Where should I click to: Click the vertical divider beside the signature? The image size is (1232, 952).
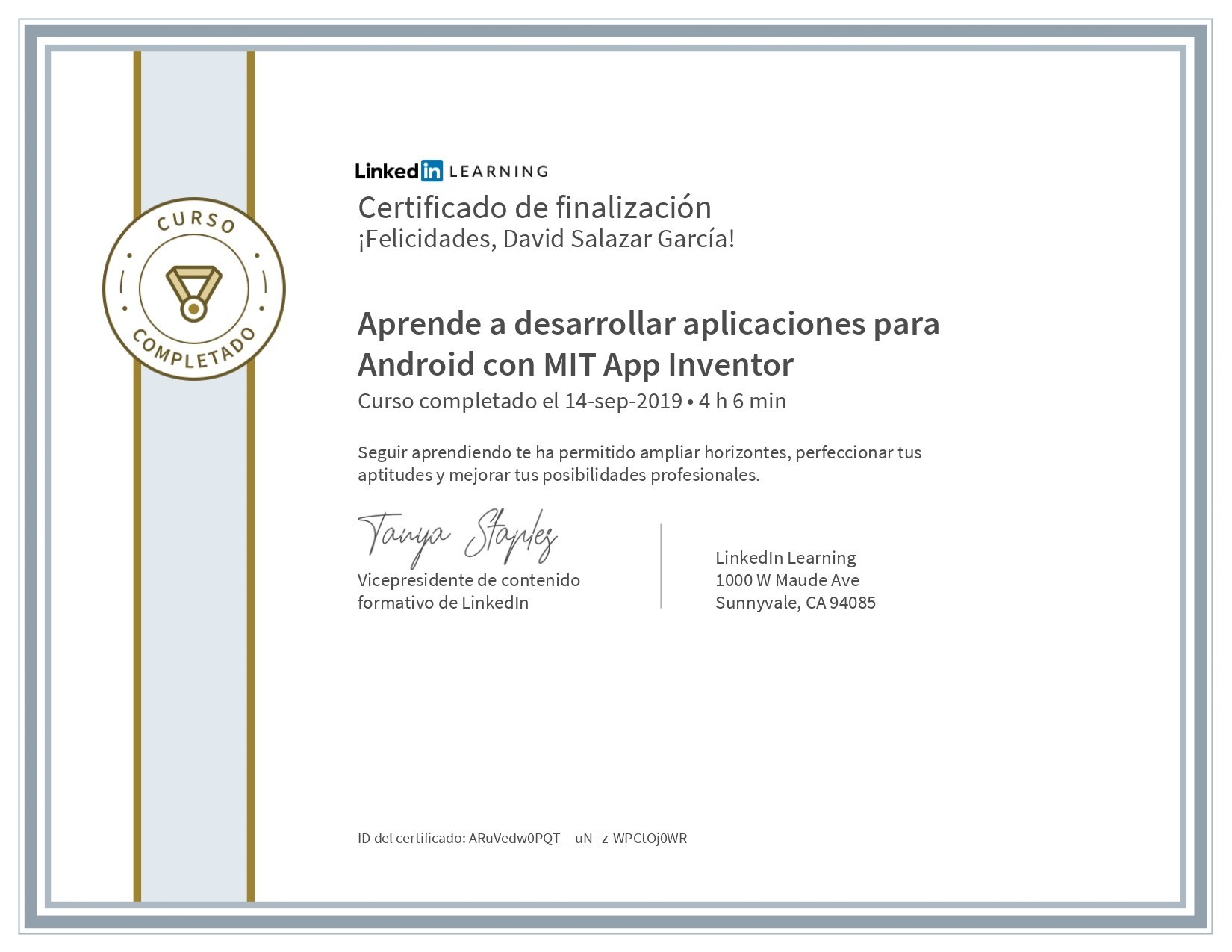[x=661, y=566]
